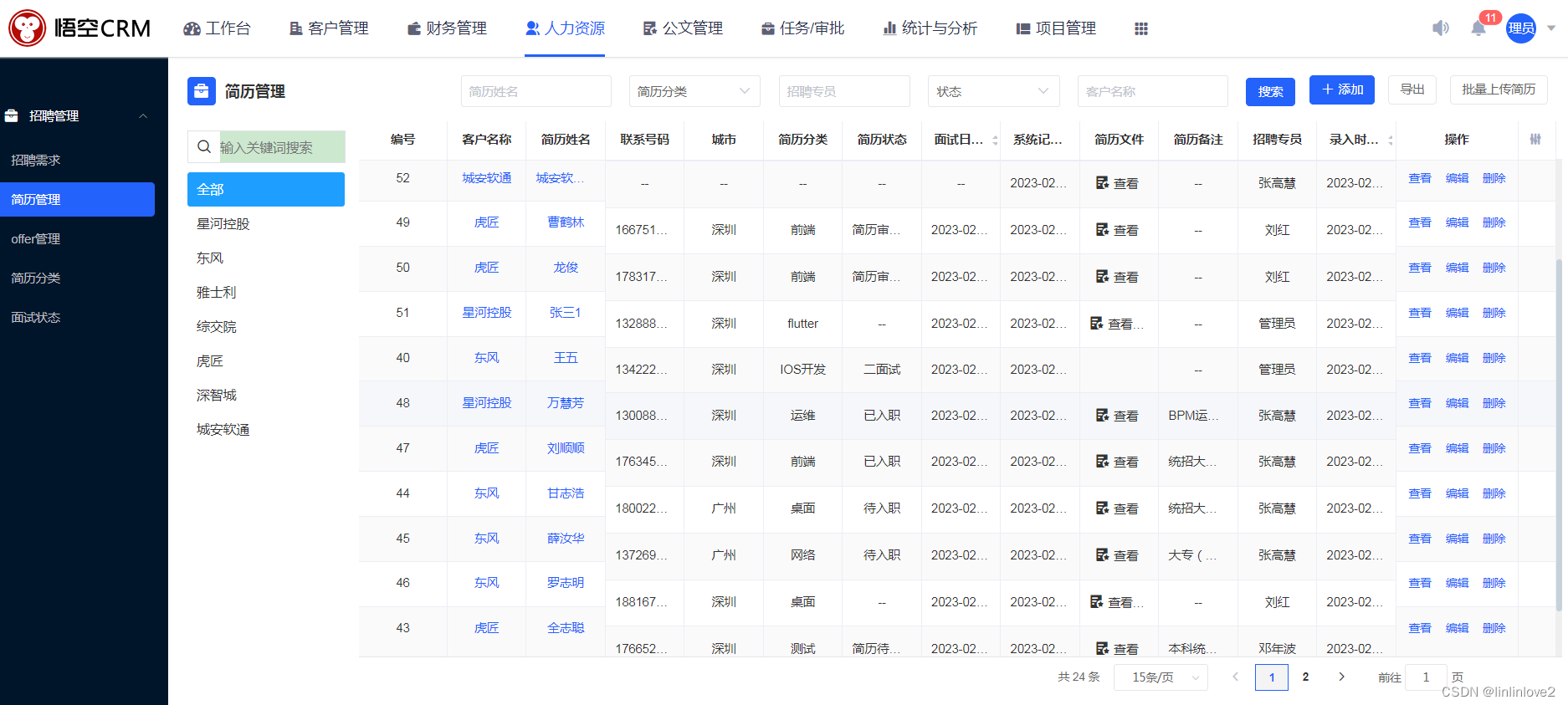Open 简历分类 filter dropdown
Viewport: 1568px width, 705px height.
pyautogui.click(x=694, y=91)
